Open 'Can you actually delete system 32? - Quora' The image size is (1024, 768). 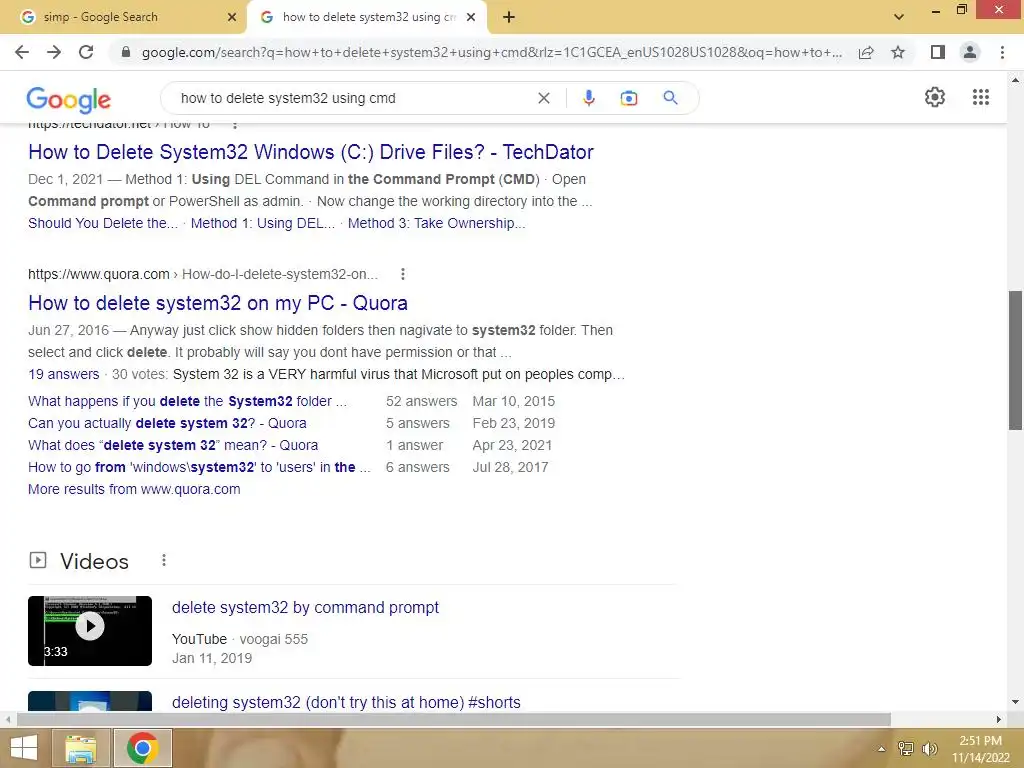point(167,423)
